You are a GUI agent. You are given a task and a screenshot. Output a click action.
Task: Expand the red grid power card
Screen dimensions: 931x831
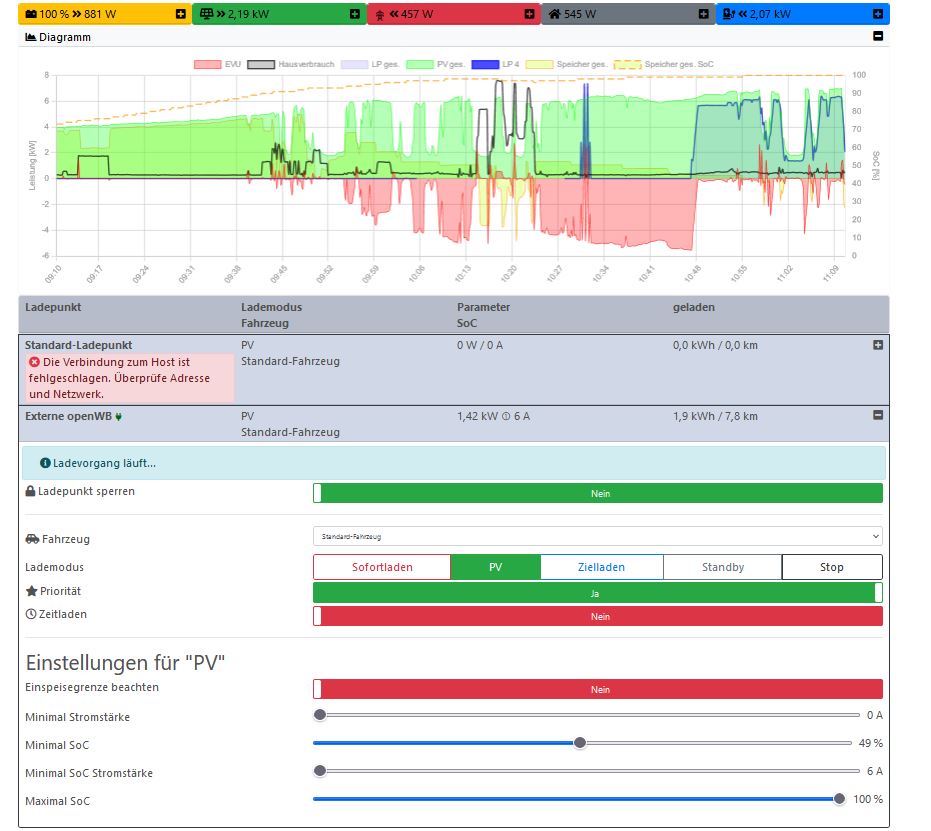pos(529,14)
